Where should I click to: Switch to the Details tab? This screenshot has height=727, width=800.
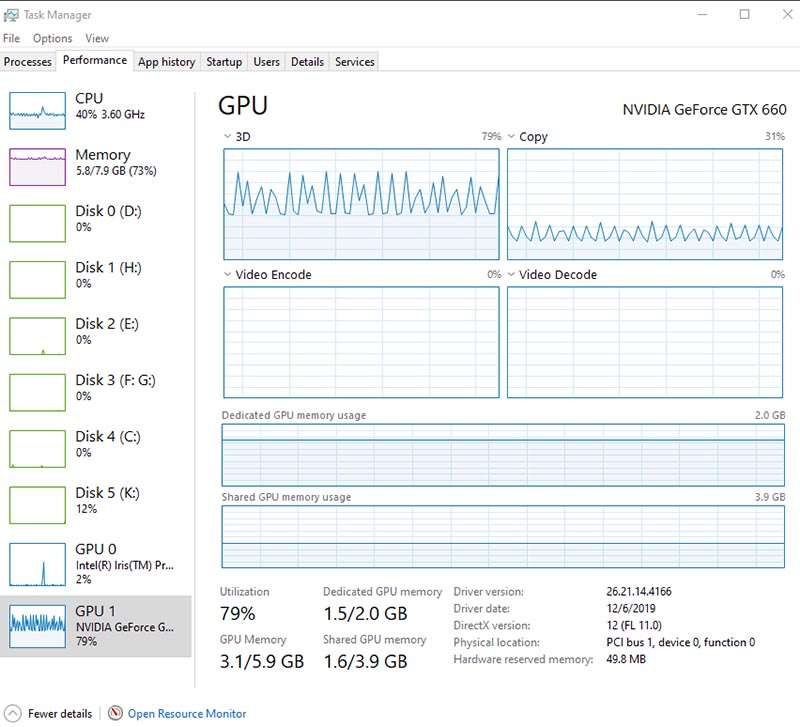(x=307, y=62)
